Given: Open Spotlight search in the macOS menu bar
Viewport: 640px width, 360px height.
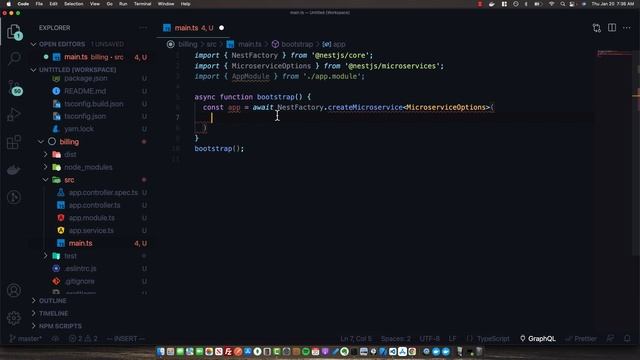Looking at the screenshot, I should pos(562,4).
